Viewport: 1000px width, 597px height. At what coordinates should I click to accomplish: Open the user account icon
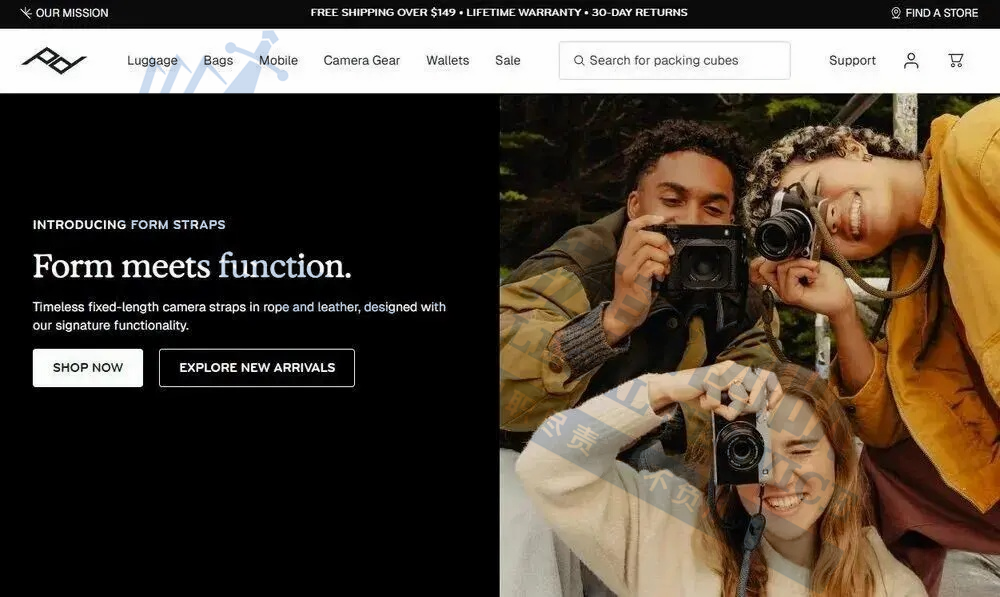[x=911, y=61]
